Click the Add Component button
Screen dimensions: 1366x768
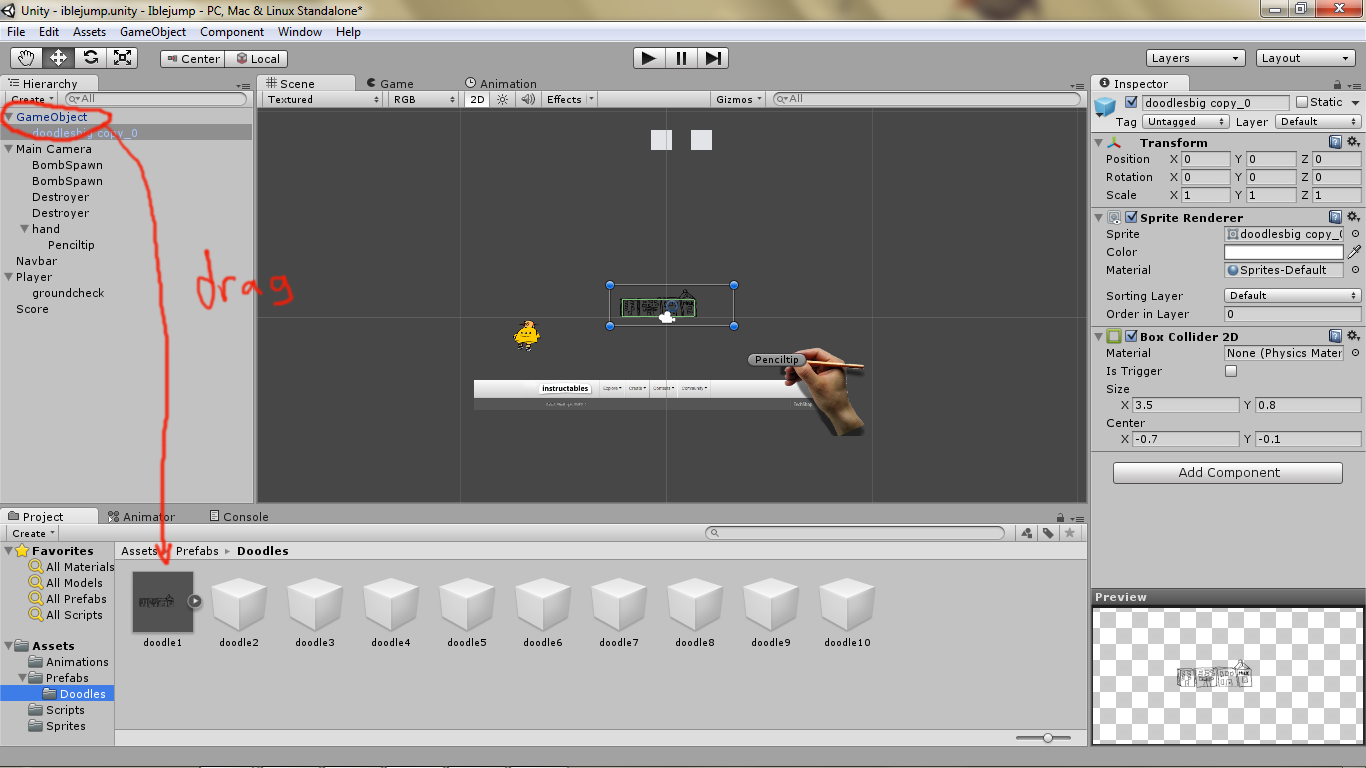[x=1228, y=472]
